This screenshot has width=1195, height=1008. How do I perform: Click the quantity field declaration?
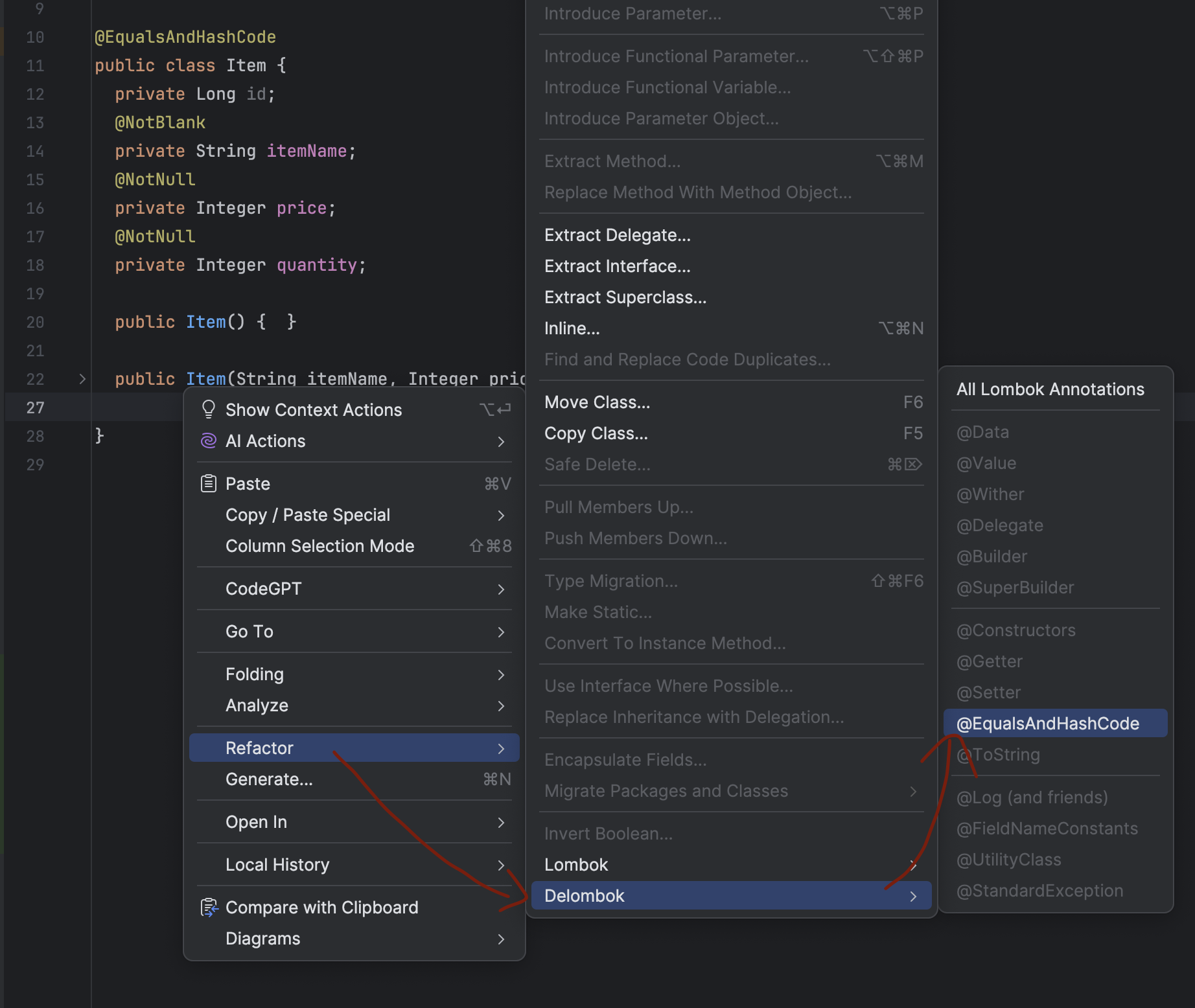tap(317, 265)
